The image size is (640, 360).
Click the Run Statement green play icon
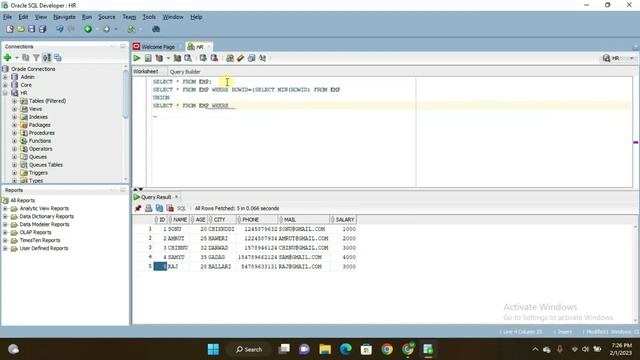137,58
